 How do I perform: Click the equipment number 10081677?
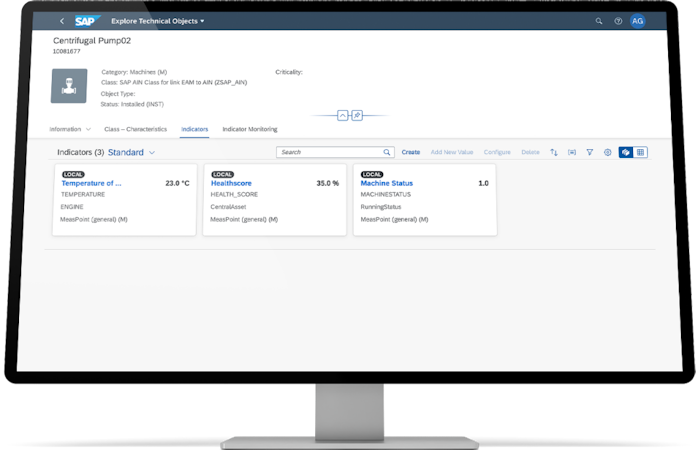(x=67, y=51)
